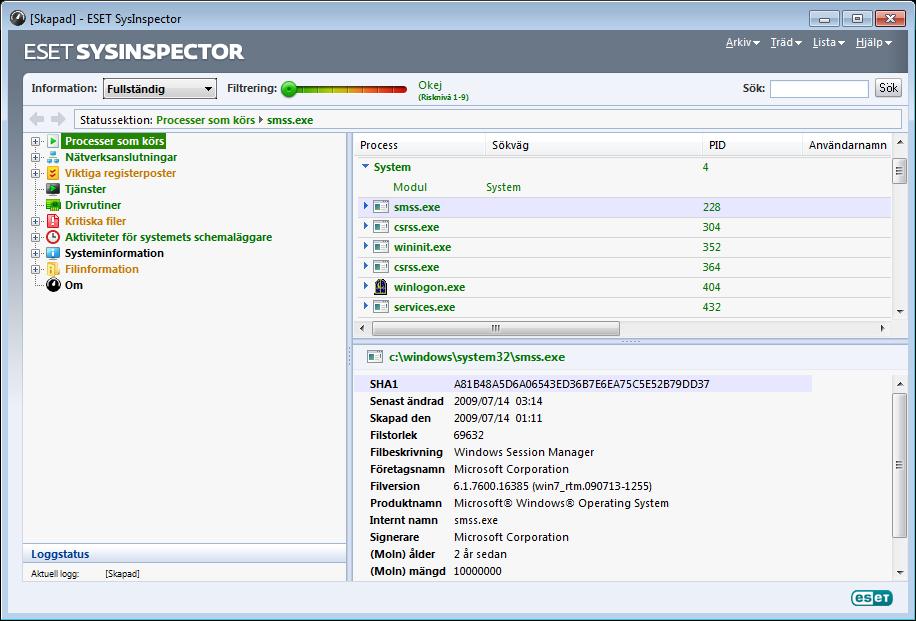Open the Träd menu
The image size is (916, 621).
(x=786, y=42)
